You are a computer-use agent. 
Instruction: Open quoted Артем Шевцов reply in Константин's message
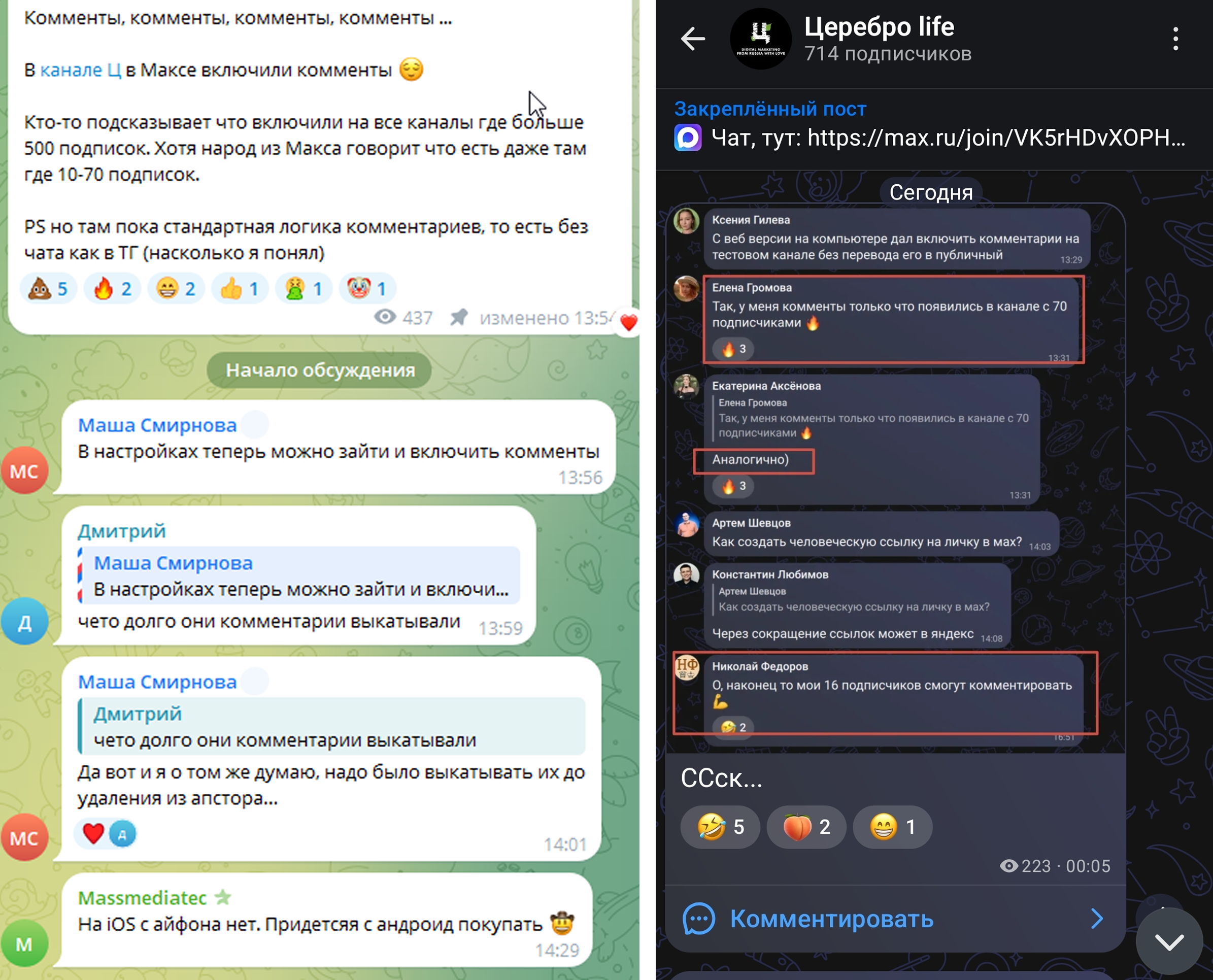coord(852,599)
